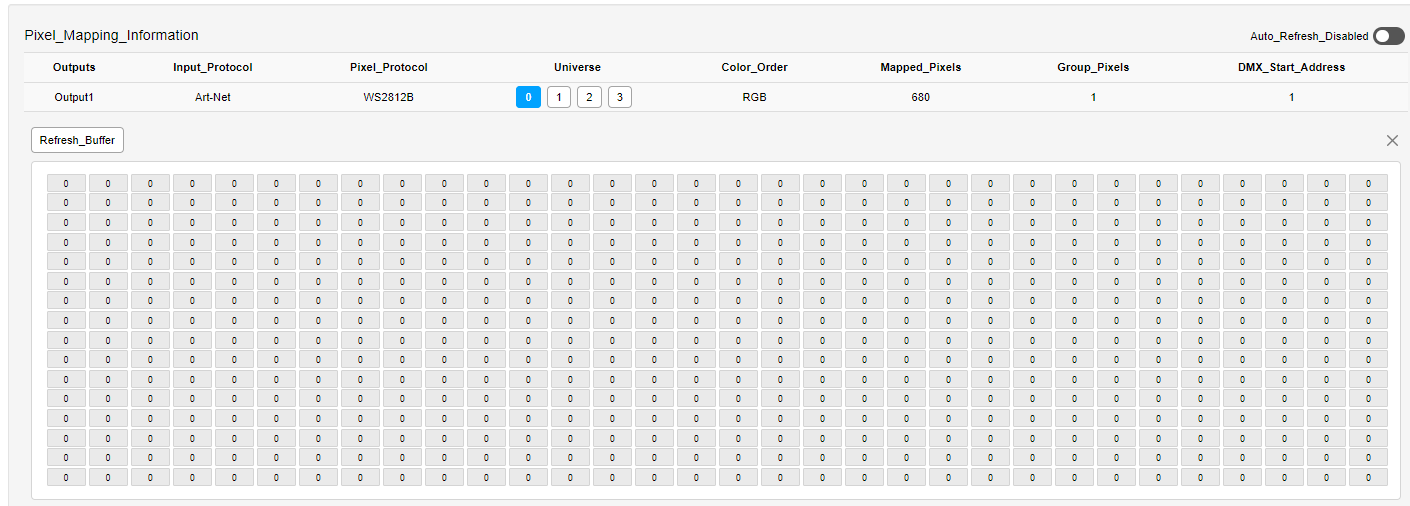
Task: Click the Pixel_Mapping_Information title
Action: tap(111, 35)
